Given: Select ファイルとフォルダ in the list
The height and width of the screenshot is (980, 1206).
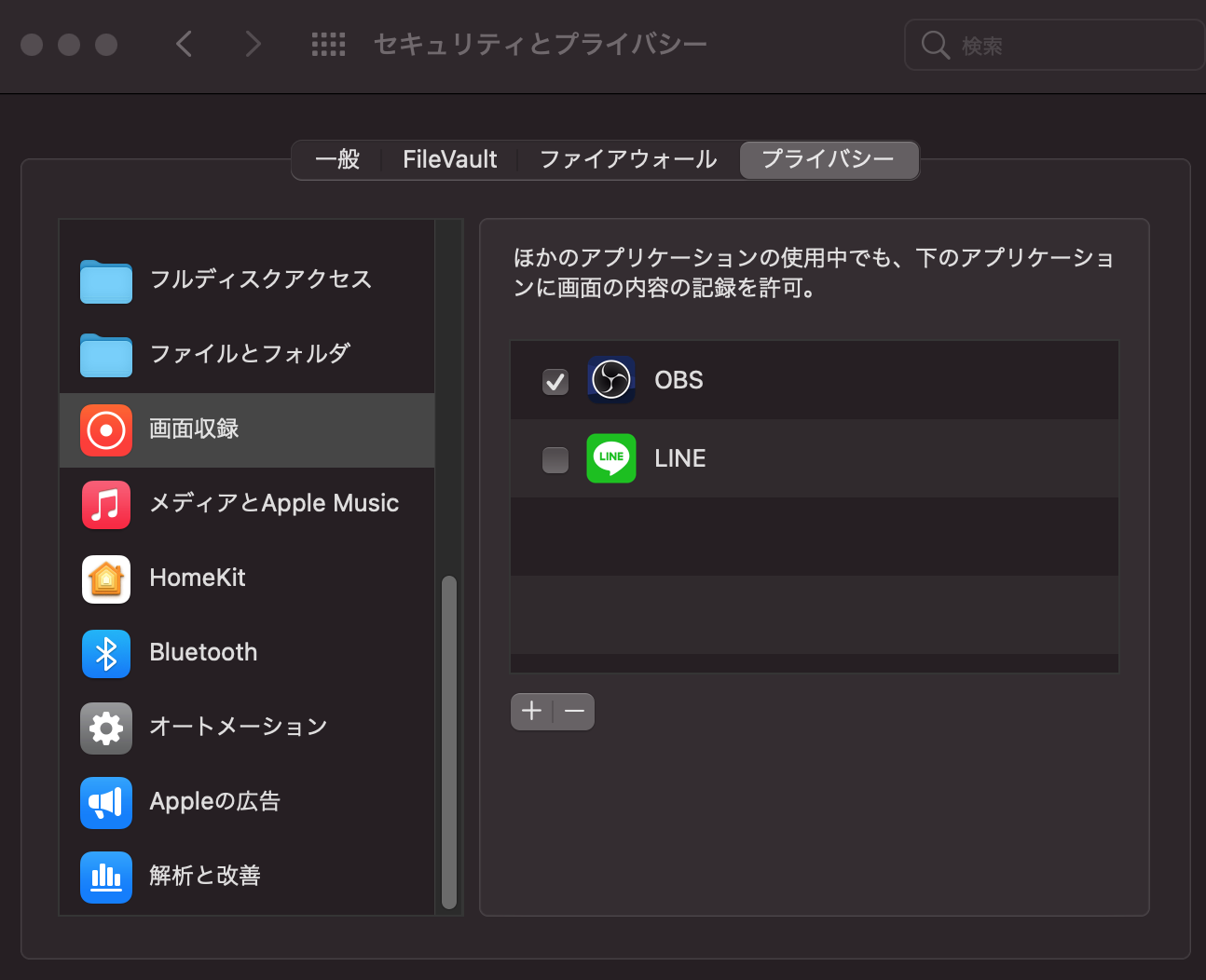Looking at the screenshot, I should pos(250,354).
